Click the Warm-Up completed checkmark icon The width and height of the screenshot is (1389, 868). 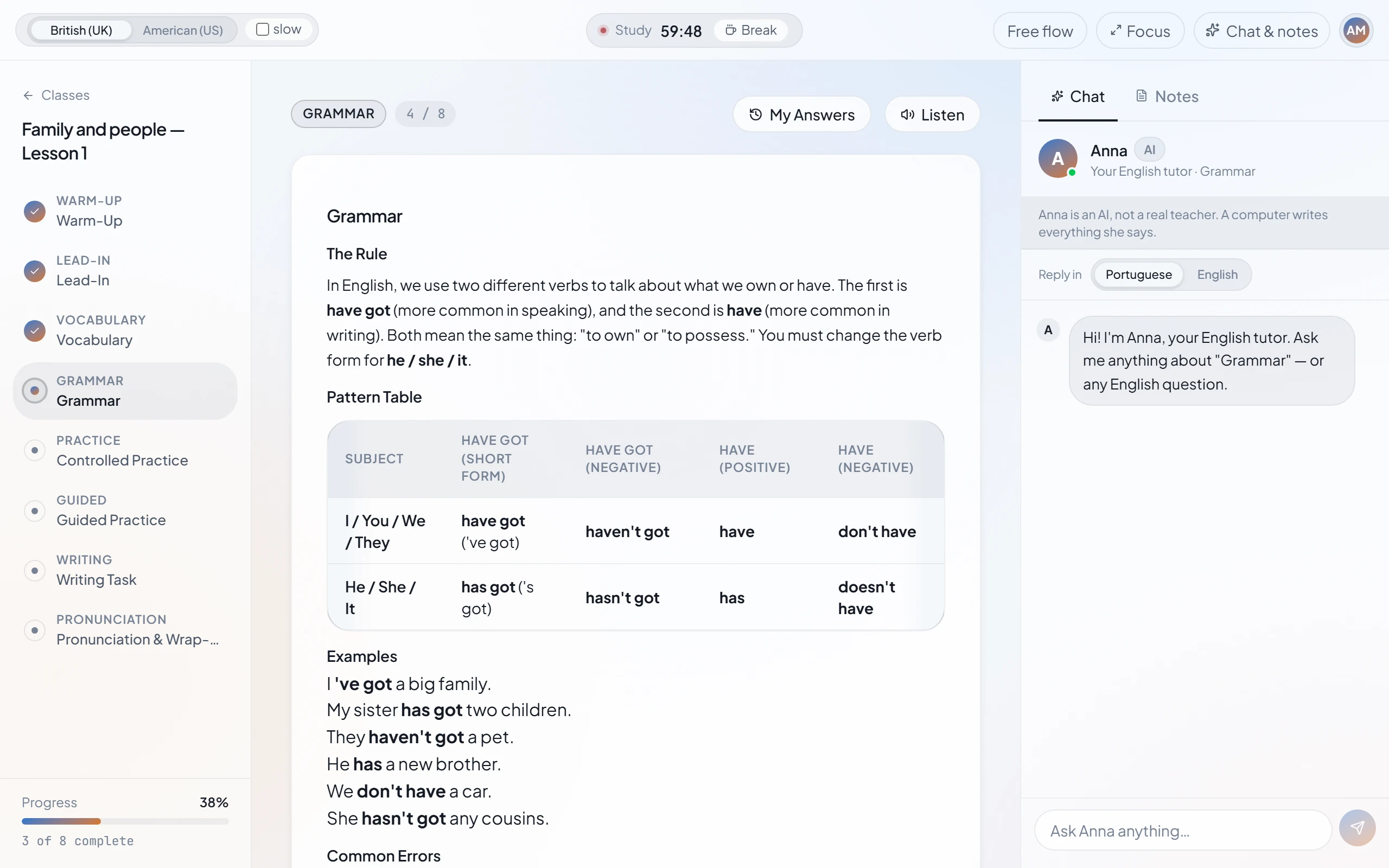(x=34, y=211)
